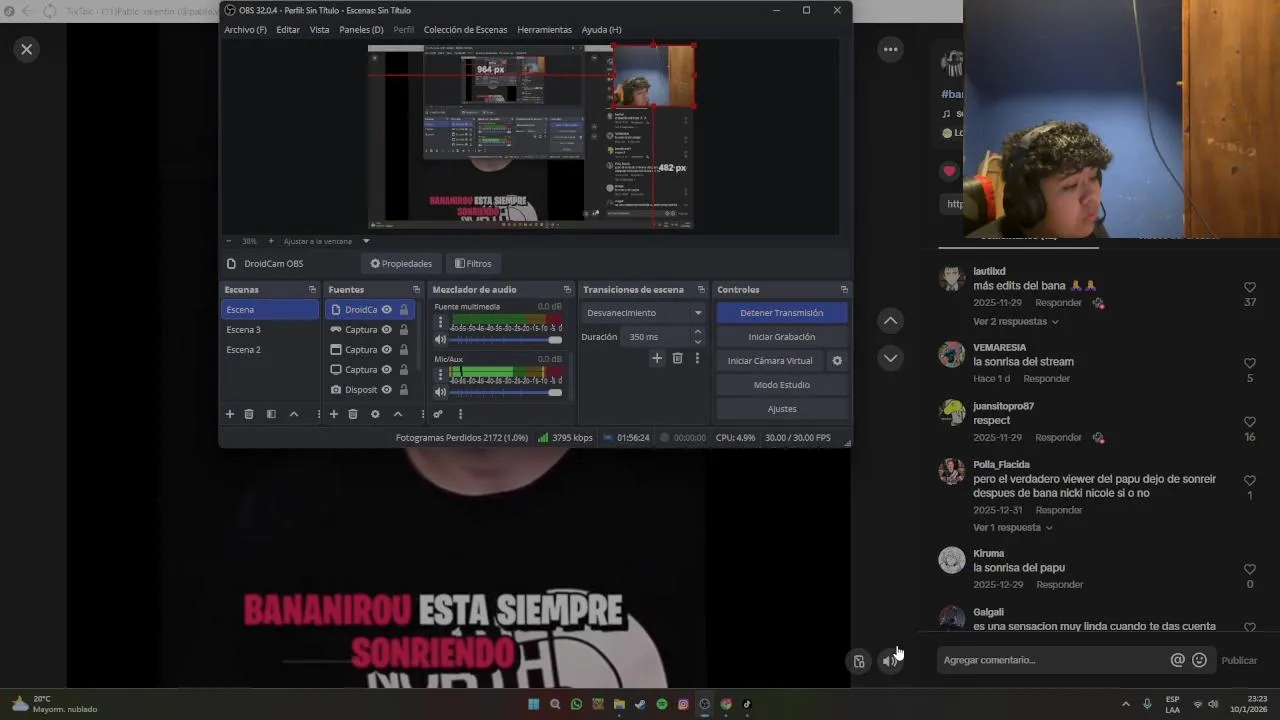
Task: Go to previous TikTok video arrow
Action: pyautogui.click(x=890, y=321)
